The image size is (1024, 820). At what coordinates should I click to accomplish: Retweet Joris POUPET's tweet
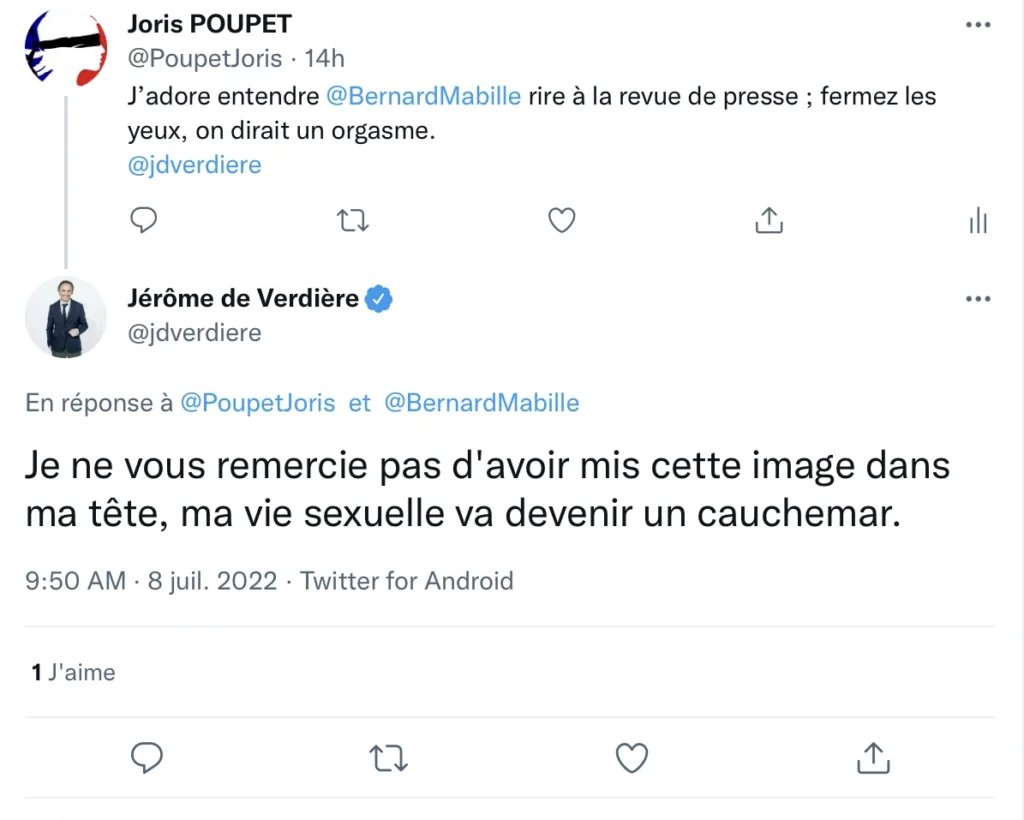click(352, 220)
